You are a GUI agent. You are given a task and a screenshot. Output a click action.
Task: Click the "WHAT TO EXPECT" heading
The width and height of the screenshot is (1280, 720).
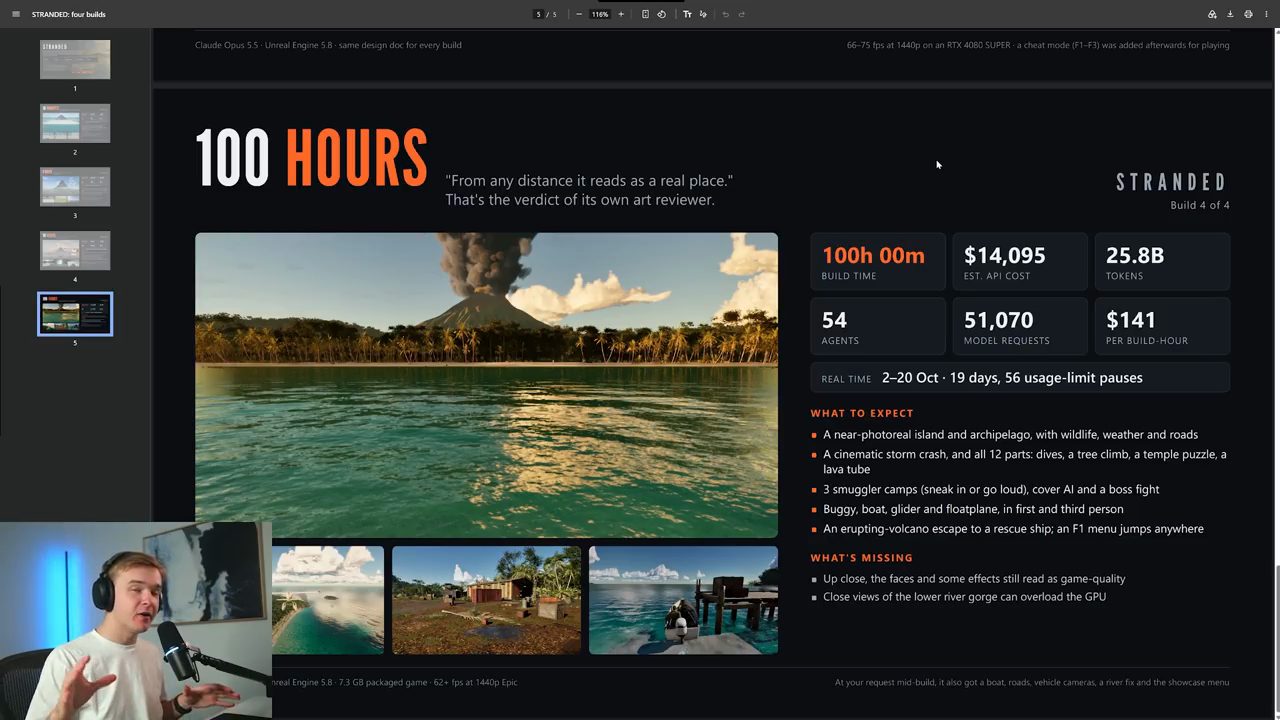[862, 413]
